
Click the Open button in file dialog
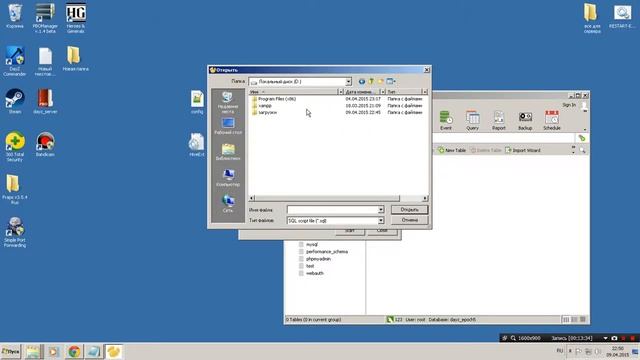pyautogui.click(x=409, y=209)
